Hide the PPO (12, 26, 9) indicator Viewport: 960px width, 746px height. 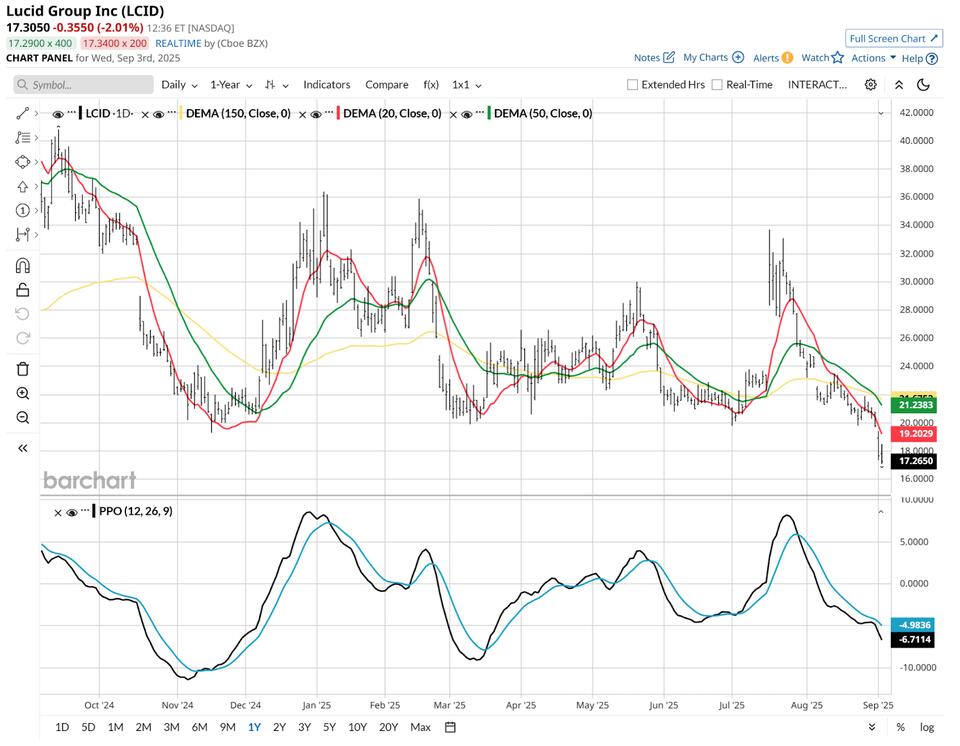(72, 512)
